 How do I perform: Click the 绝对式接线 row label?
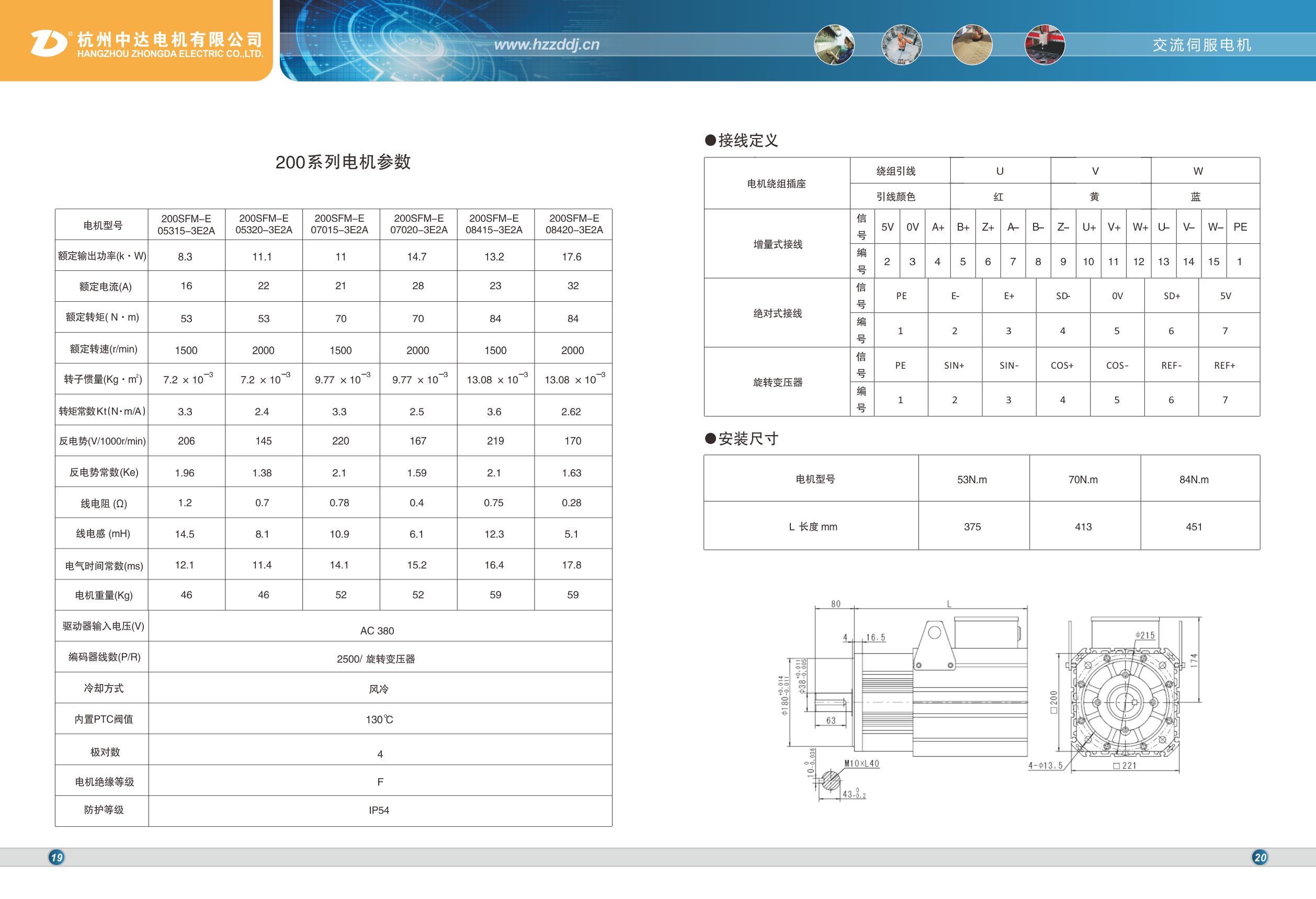(777, 313)
